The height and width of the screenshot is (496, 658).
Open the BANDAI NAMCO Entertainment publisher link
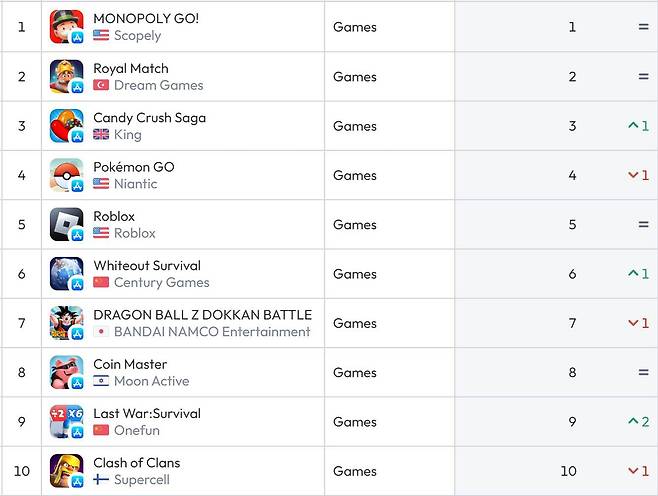pyautogui.click(x=212, y=332)
